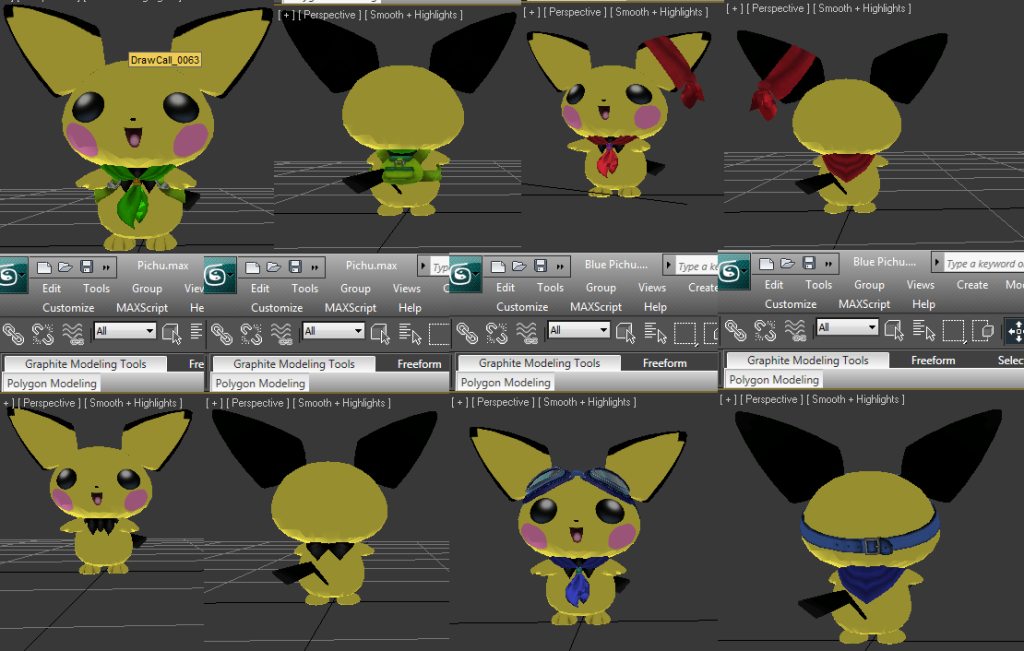Click [+] viewport menu above red-scarf front-view Pichu
Image resolution: width=1024 pixels, height=651 pixels.
click(532, 12)
